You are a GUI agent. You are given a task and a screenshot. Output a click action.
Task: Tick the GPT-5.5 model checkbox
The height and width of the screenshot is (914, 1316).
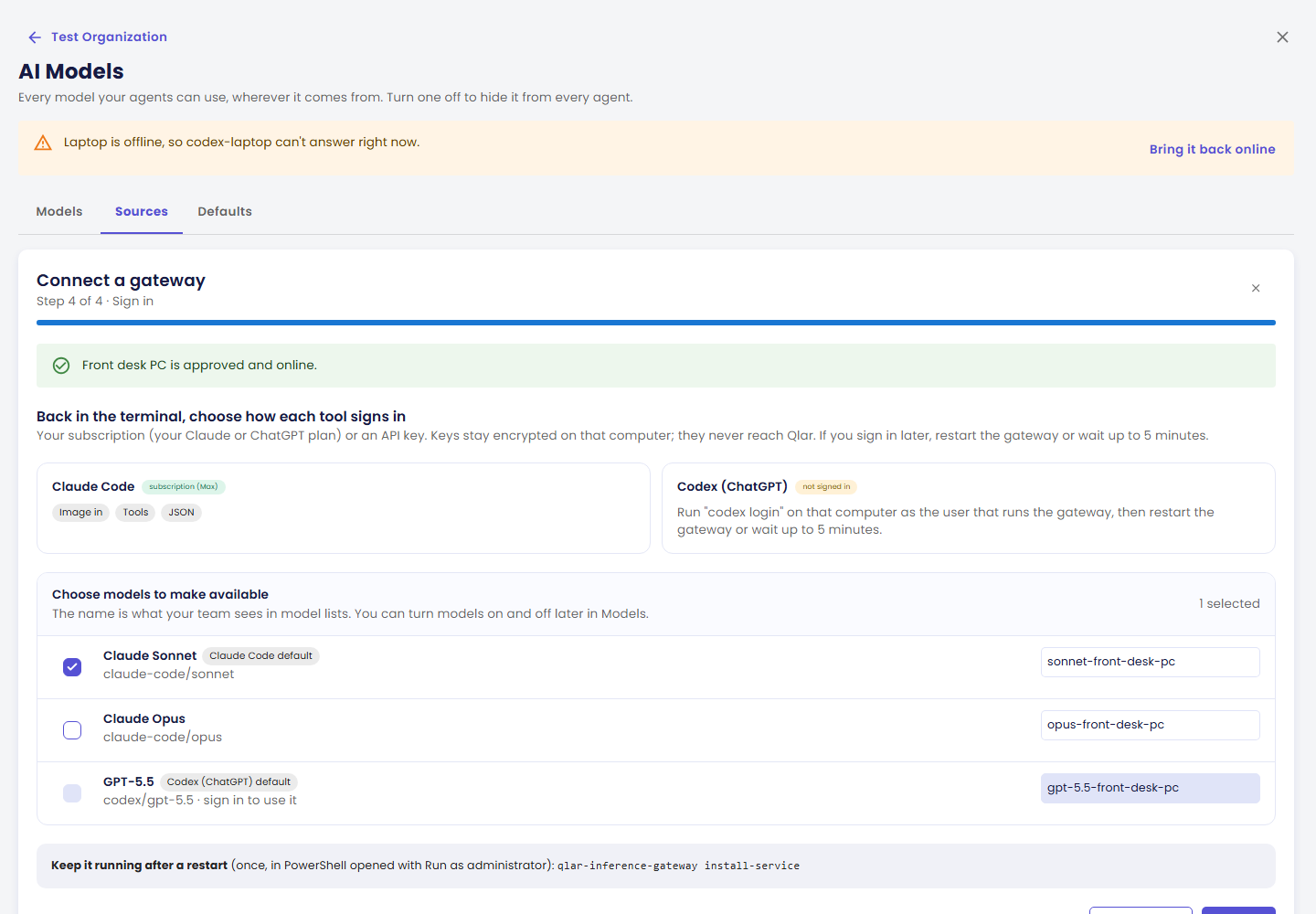pos(72,793)
